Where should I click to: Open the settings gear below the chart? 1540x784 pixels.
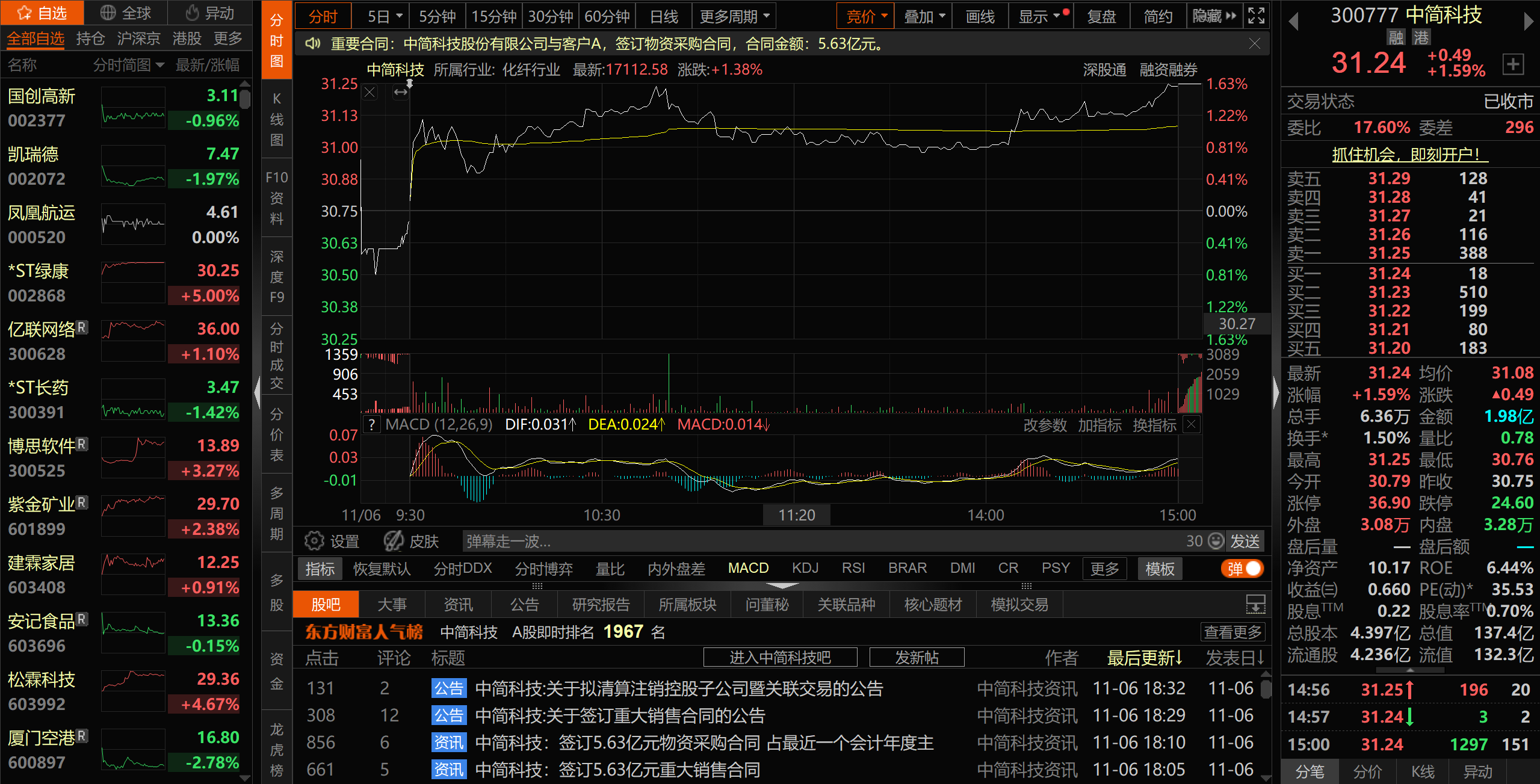(314, 541)
